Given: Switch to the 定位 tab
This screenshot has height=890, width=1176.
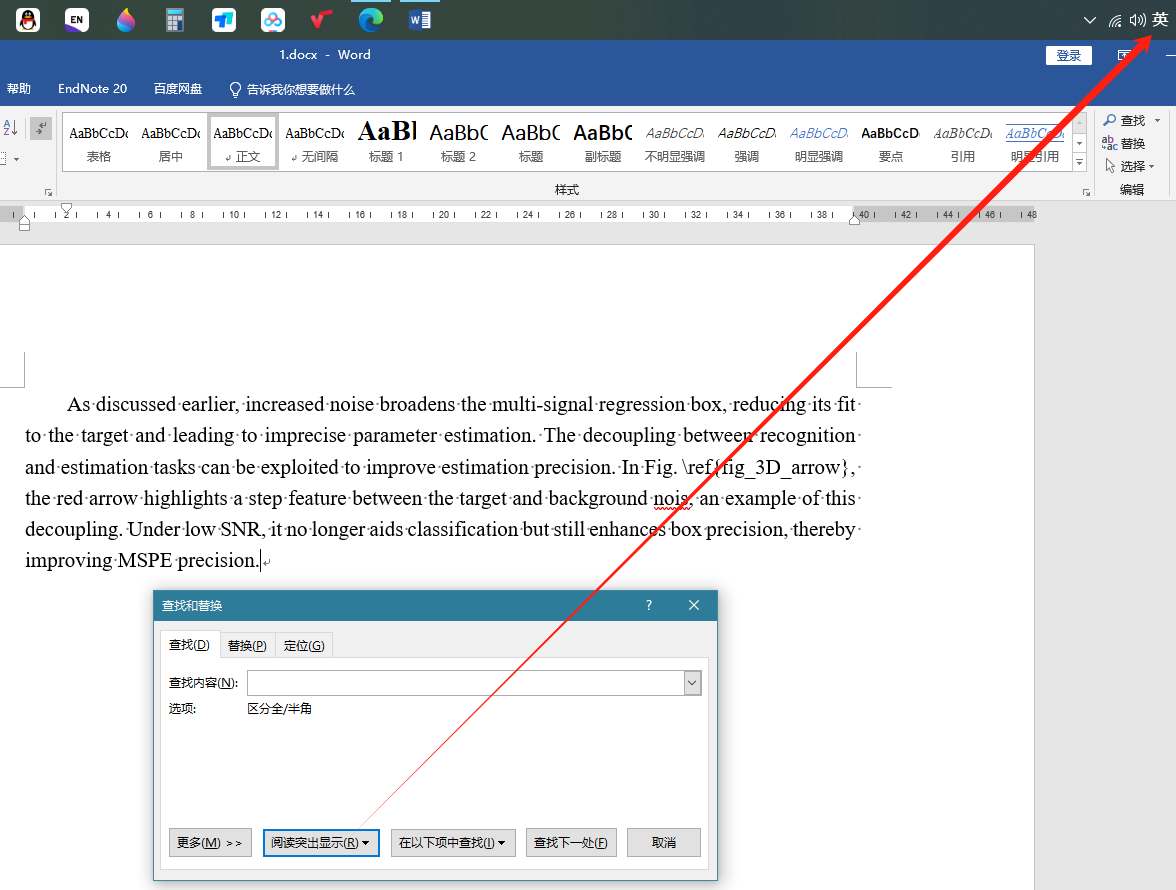Looking at the screenshot, I should pyautogui.click(x=304, y=644).
